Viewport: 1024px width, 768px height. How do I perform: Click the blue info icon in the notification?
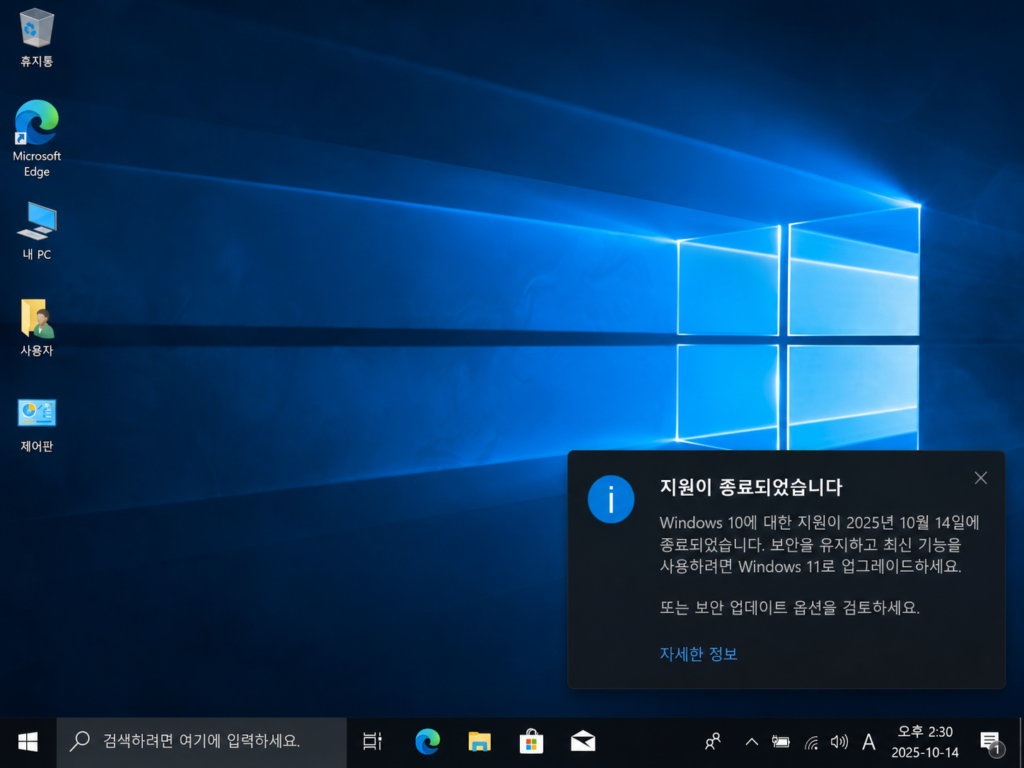coord(611,500)
